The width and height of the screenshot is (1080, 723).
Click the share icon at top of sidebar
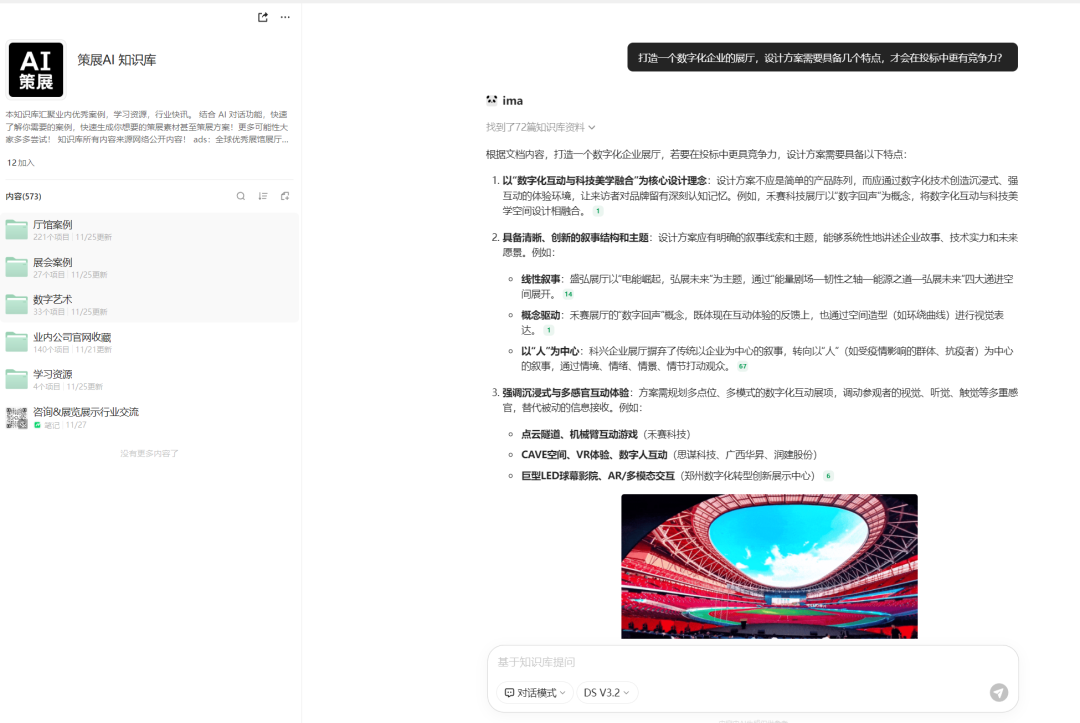(x=262, y=17)
